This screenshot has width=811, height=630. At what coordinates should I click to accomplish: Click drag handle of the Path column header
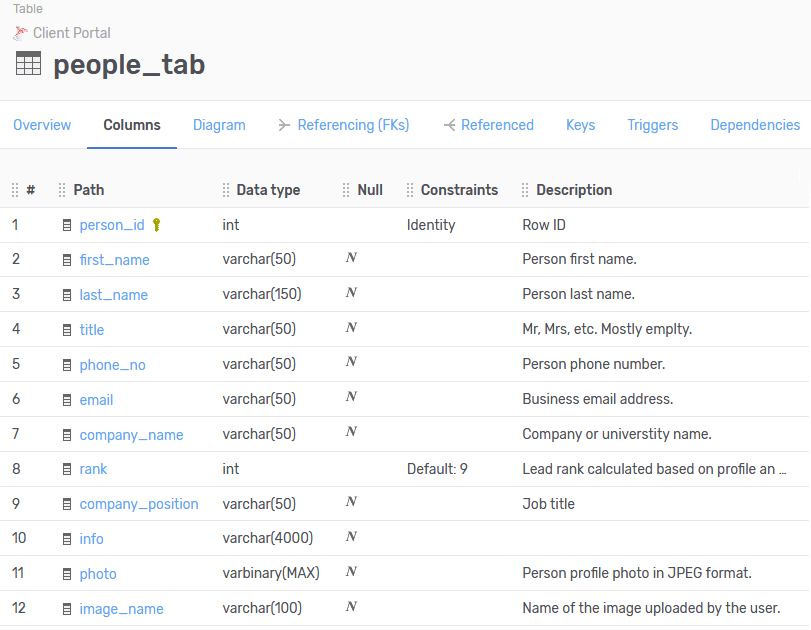click(x=62, y=190)
